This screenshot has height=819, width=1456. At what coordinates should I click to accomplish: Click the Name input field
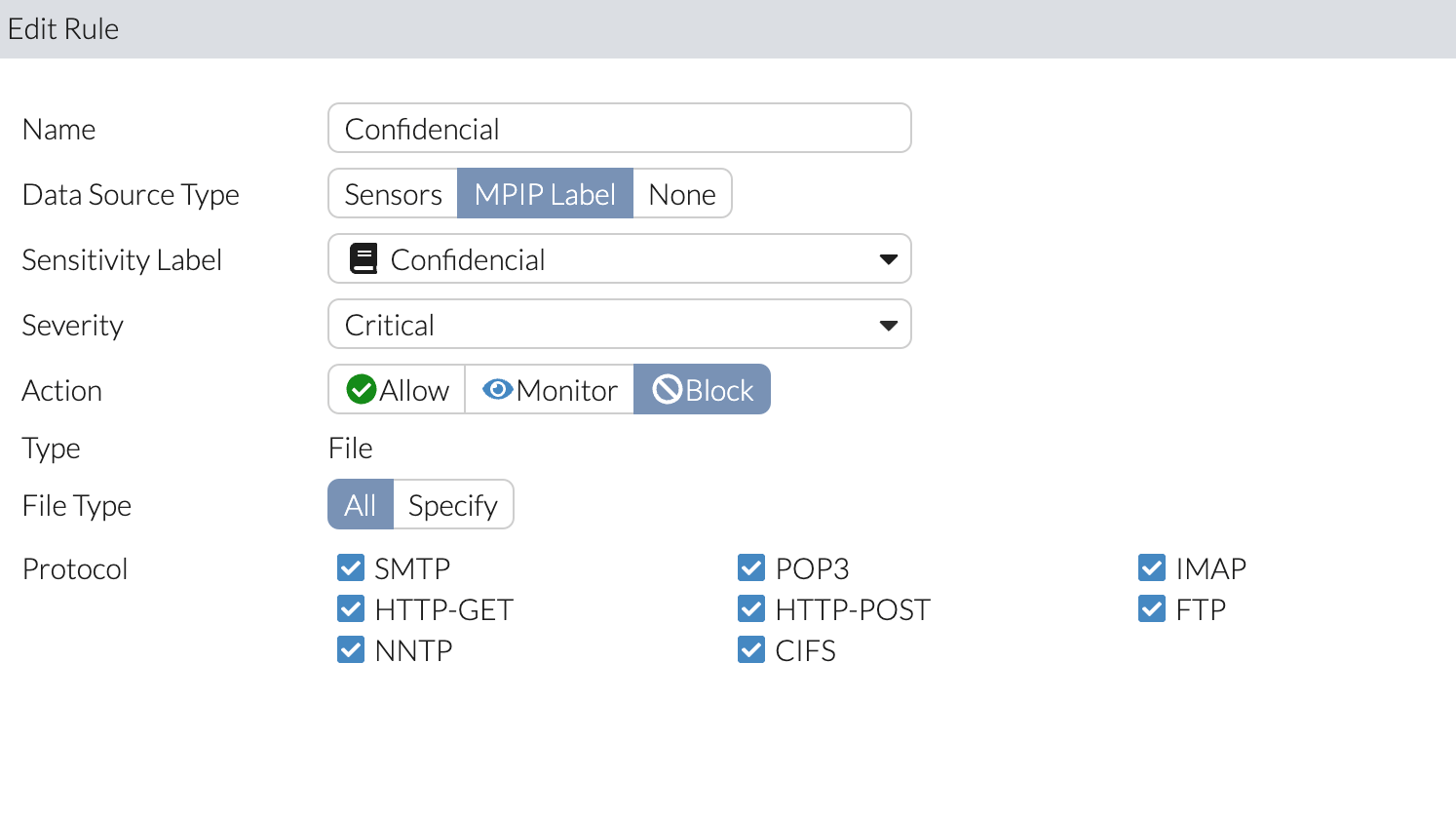[619, 129]
